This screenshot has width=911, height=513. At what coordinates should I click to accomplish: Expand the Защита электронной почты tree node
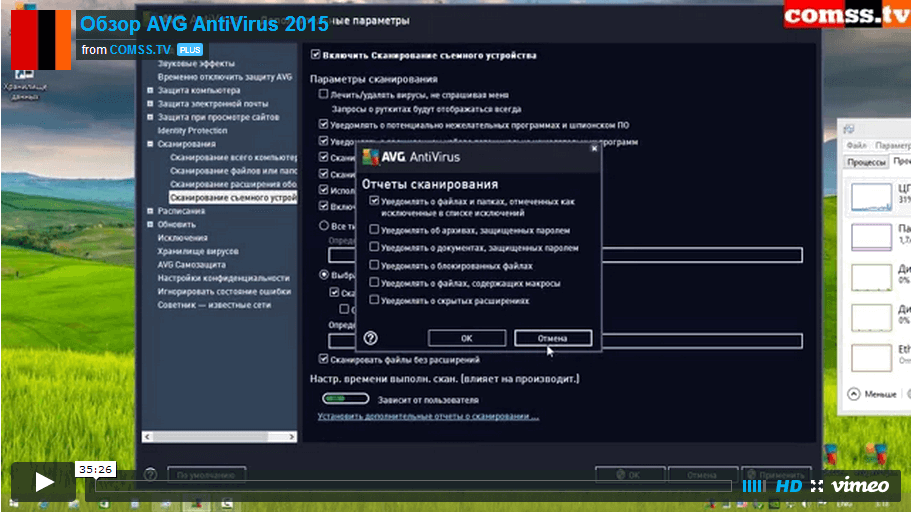[x=150, y=103]
